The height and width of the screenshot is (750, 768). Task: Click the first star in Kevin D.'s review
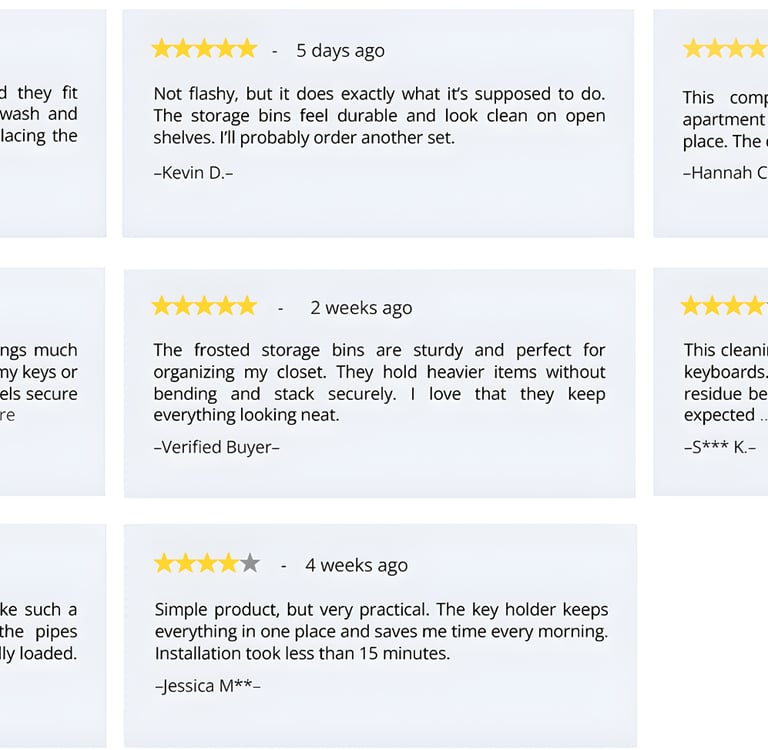161,49
